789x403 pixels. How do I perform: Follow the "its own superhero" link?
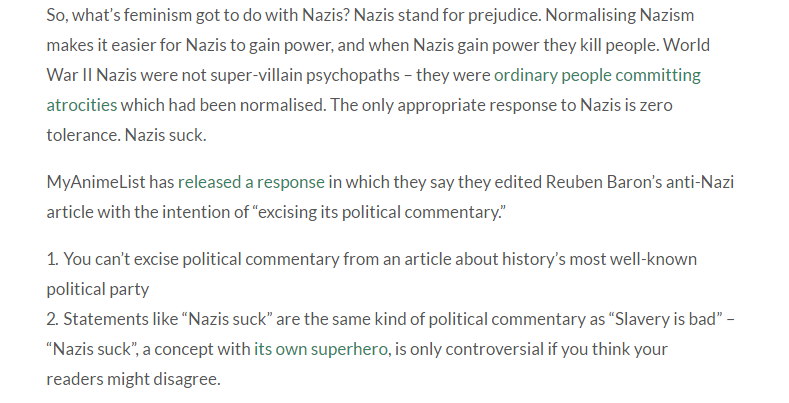point(321,349)
